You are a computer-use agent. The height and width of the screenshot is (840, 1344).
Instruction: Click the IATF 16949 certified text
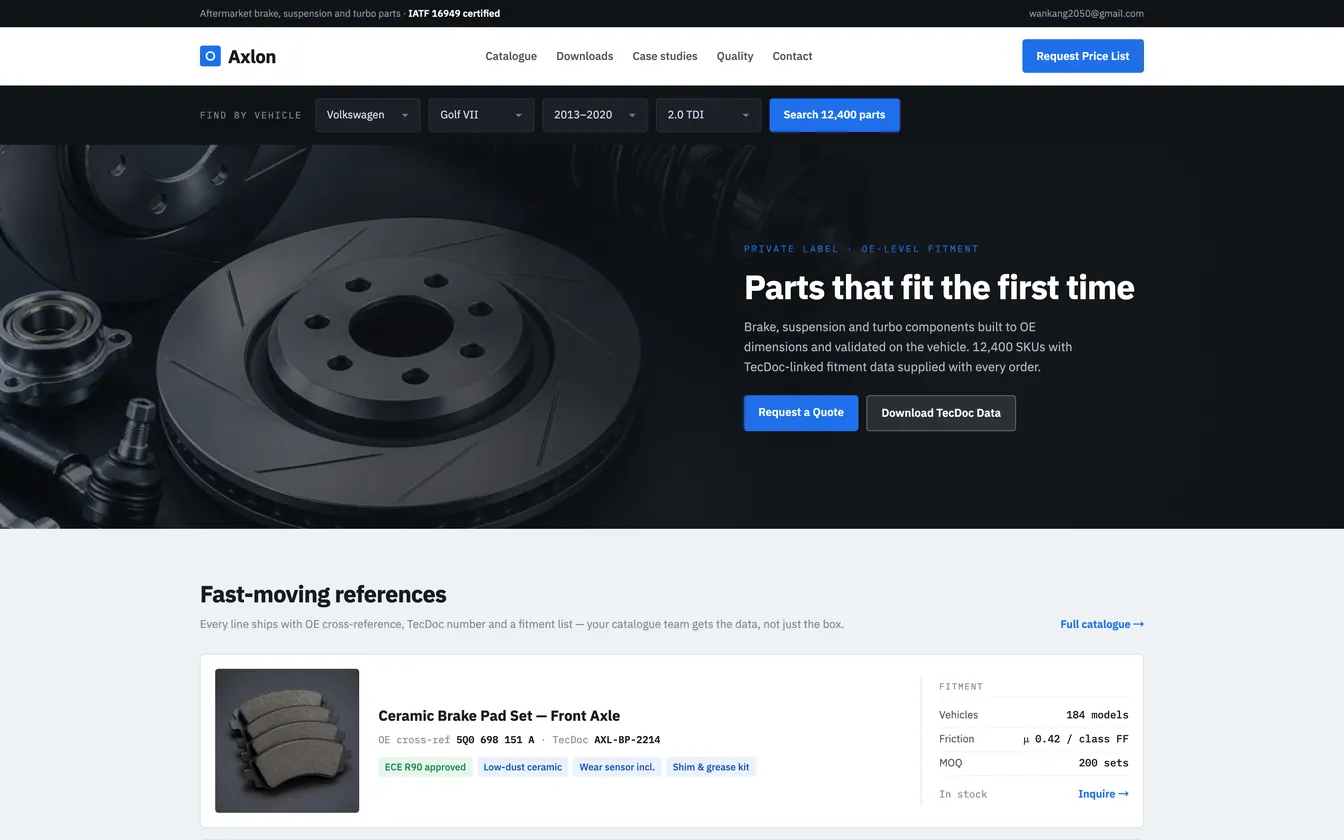454,14
